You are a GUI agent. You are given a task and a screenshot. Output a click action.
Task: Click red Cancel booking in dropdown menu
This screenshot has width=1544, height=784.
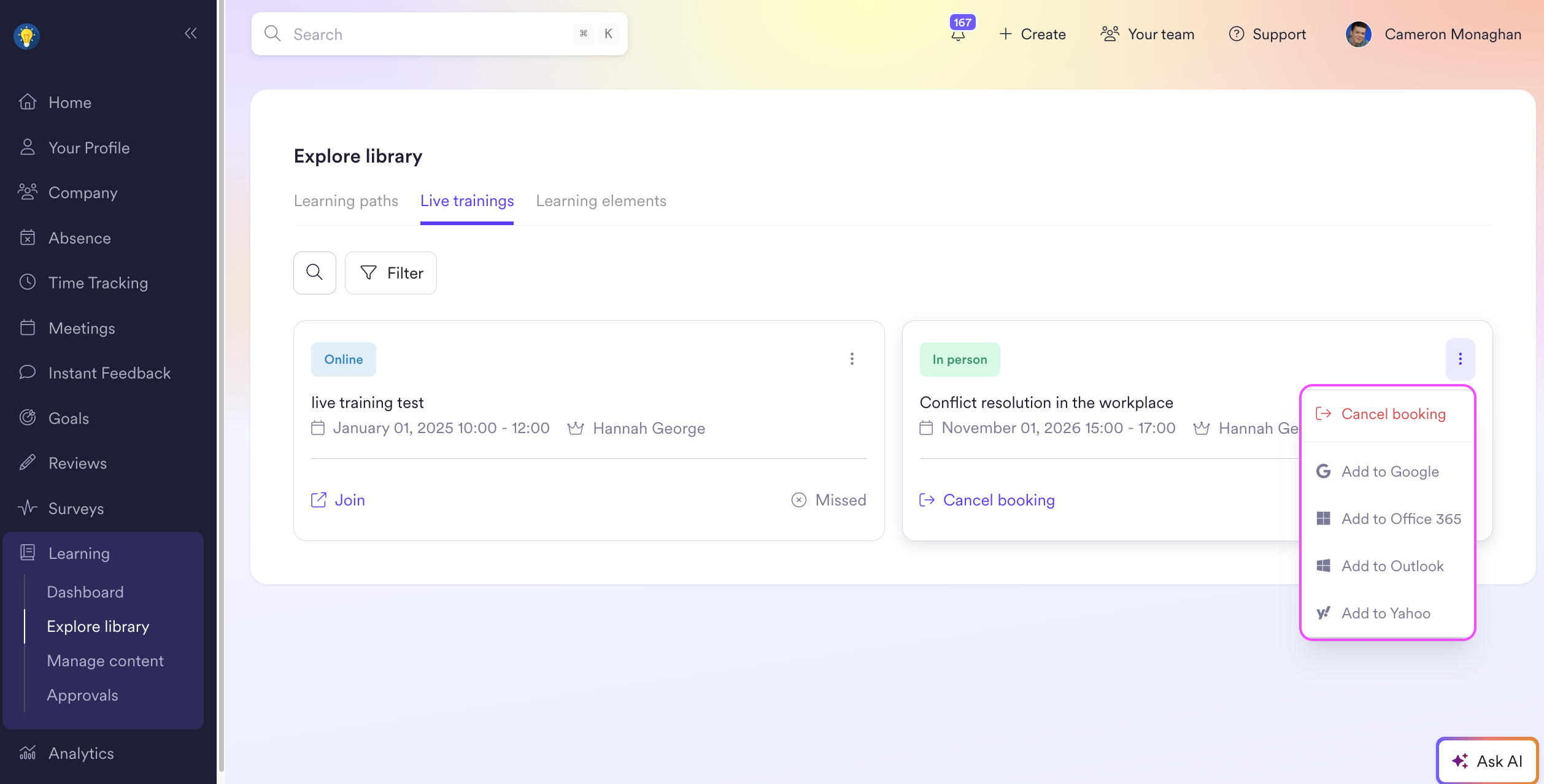(x=1392, y=414)
